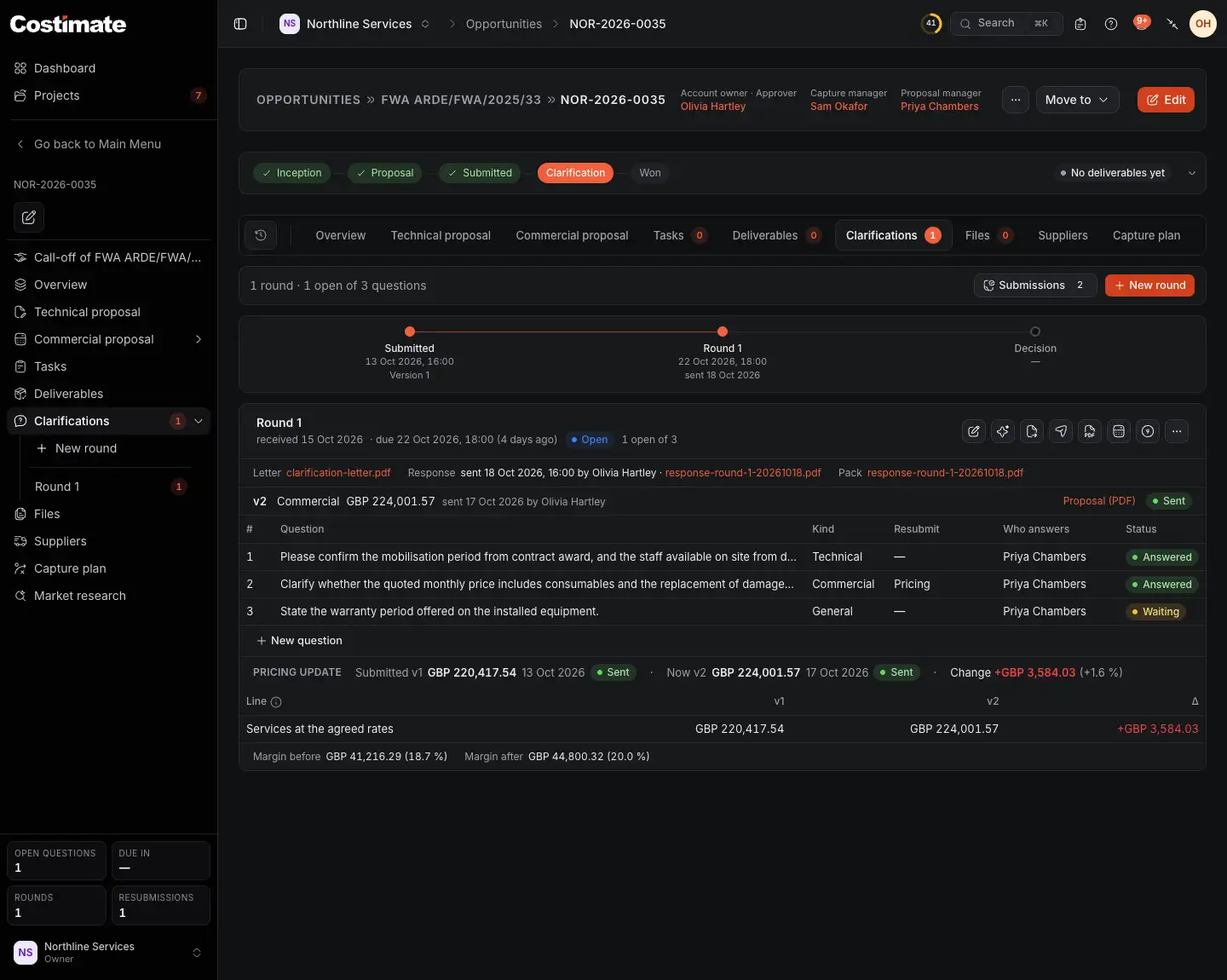Open the clipboard icon in the top bar
This screenshot has width=1227, height=980.
1080,24
